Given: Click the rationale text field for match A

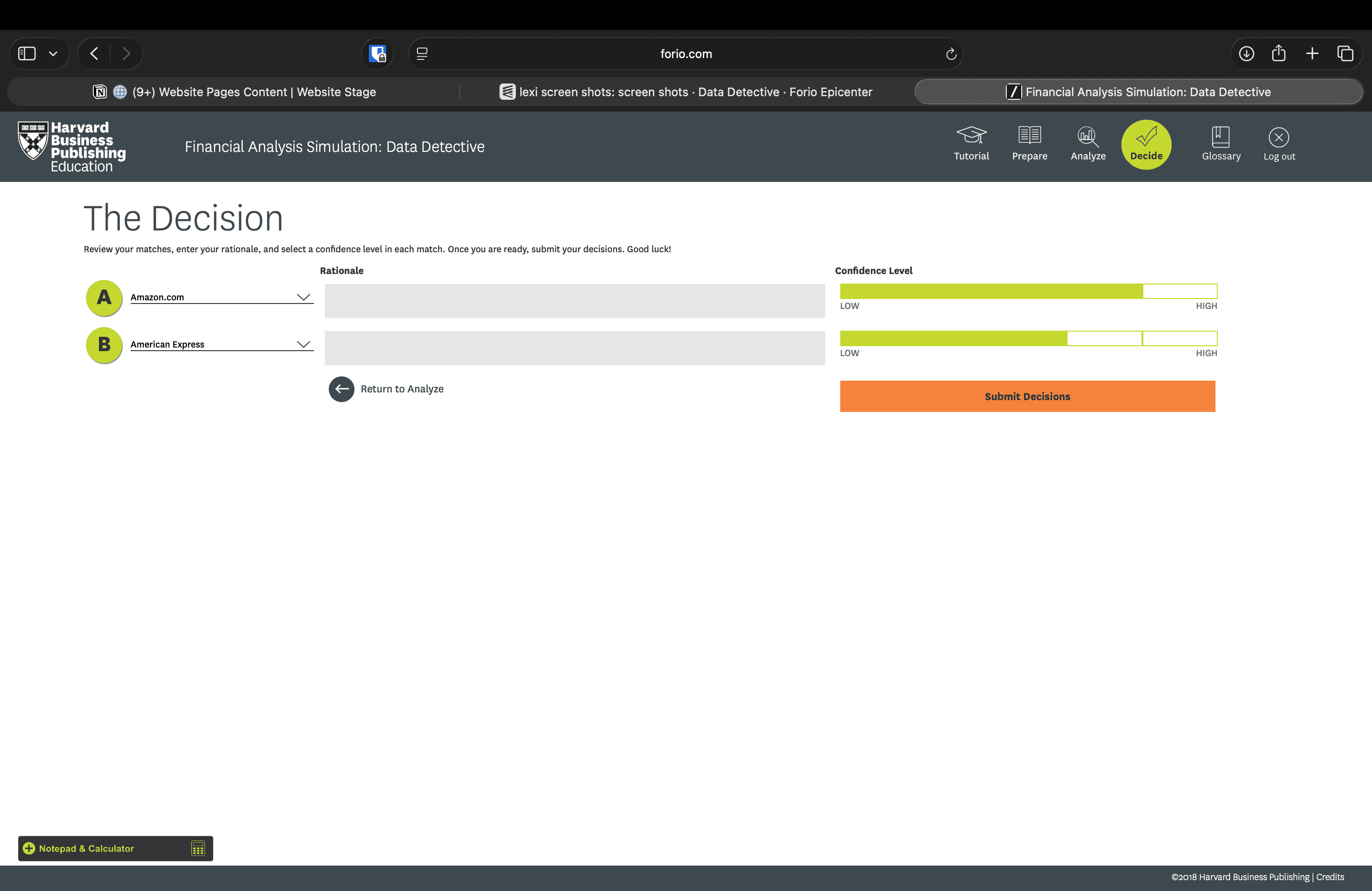Looking at the screenshot, I should click(x=574, y=301).
